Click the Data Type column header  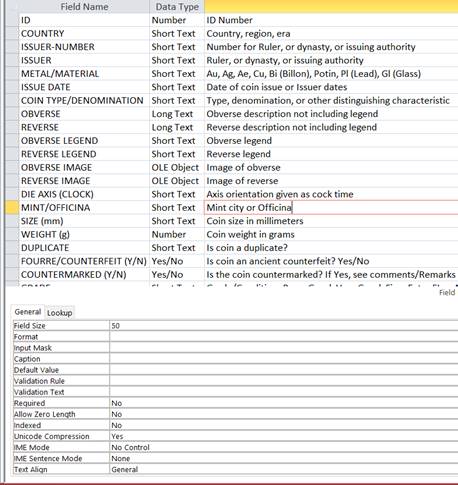point(177,7)
